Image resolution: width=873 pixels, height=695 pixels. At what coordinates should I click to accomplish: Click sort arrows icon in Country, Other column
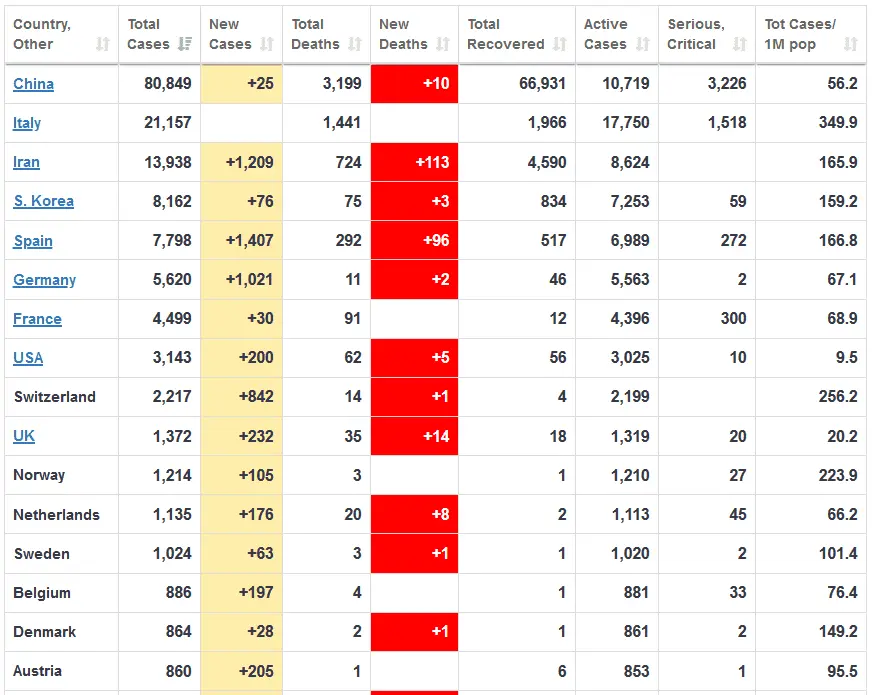(x=103, y=44)
